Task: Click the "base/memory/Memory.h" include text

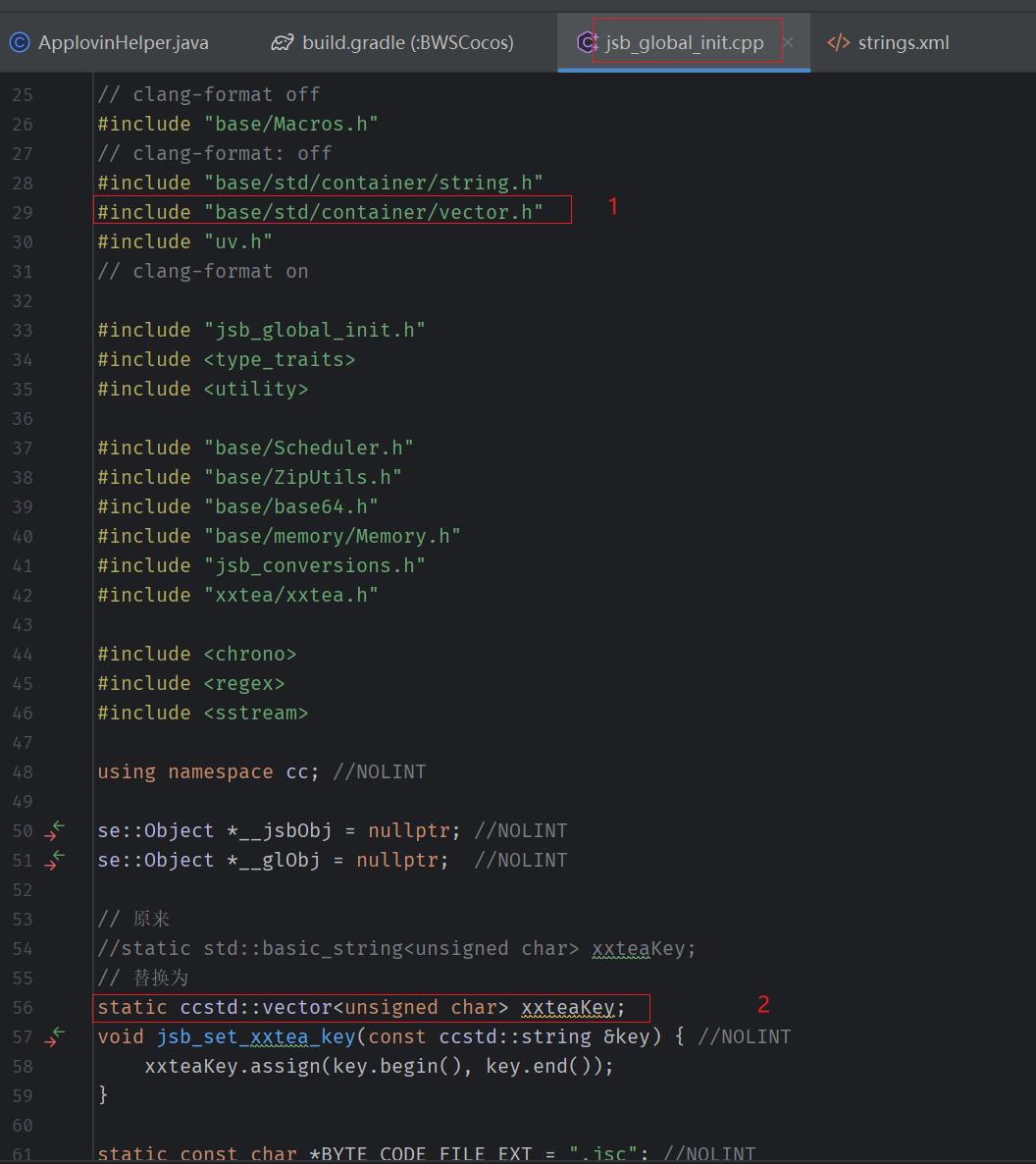Action: click(x=333, y=536)
